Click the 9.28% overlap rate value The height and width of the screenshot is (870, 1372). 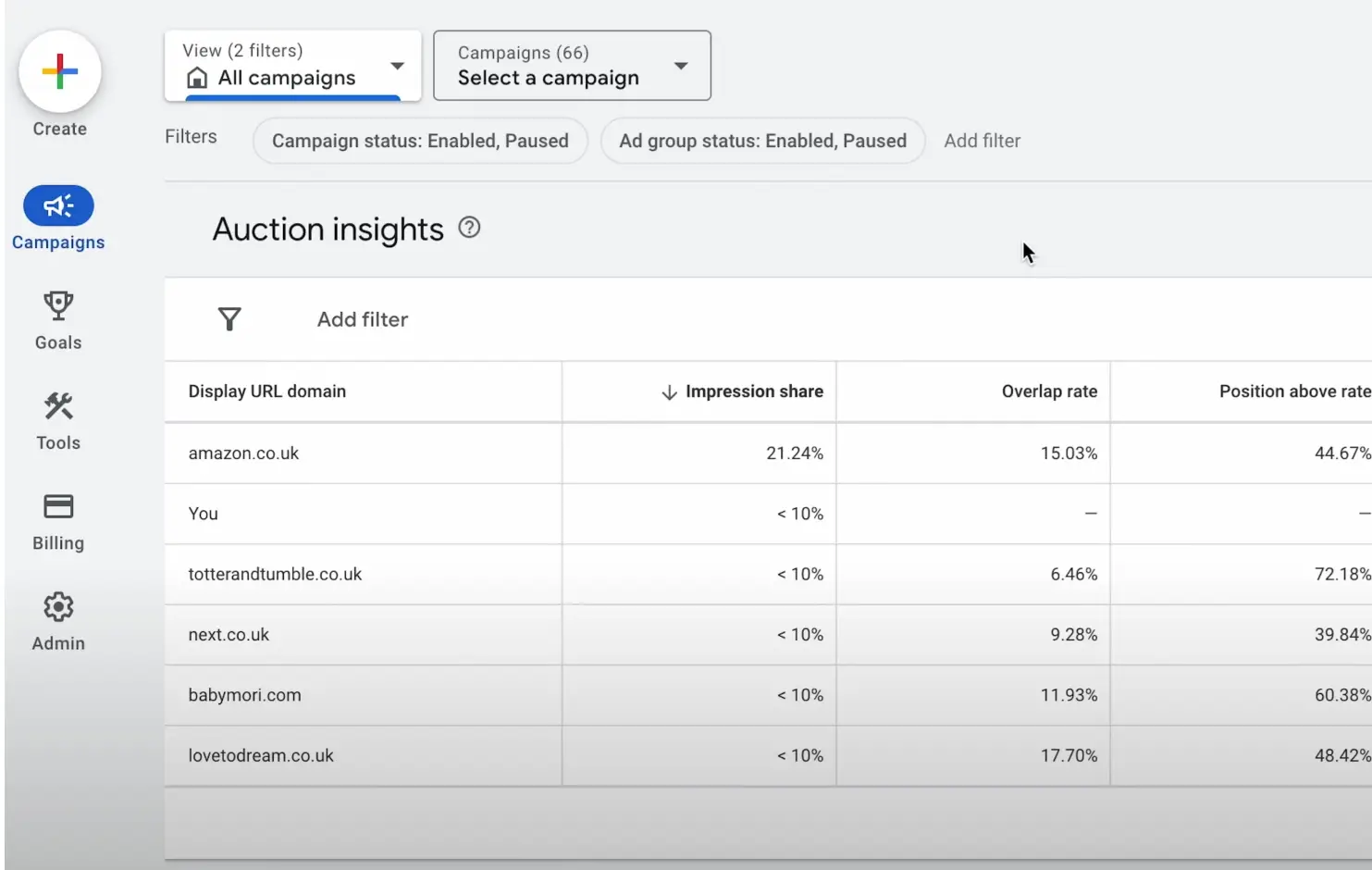pyautogui.click(x=1074, y=635)
